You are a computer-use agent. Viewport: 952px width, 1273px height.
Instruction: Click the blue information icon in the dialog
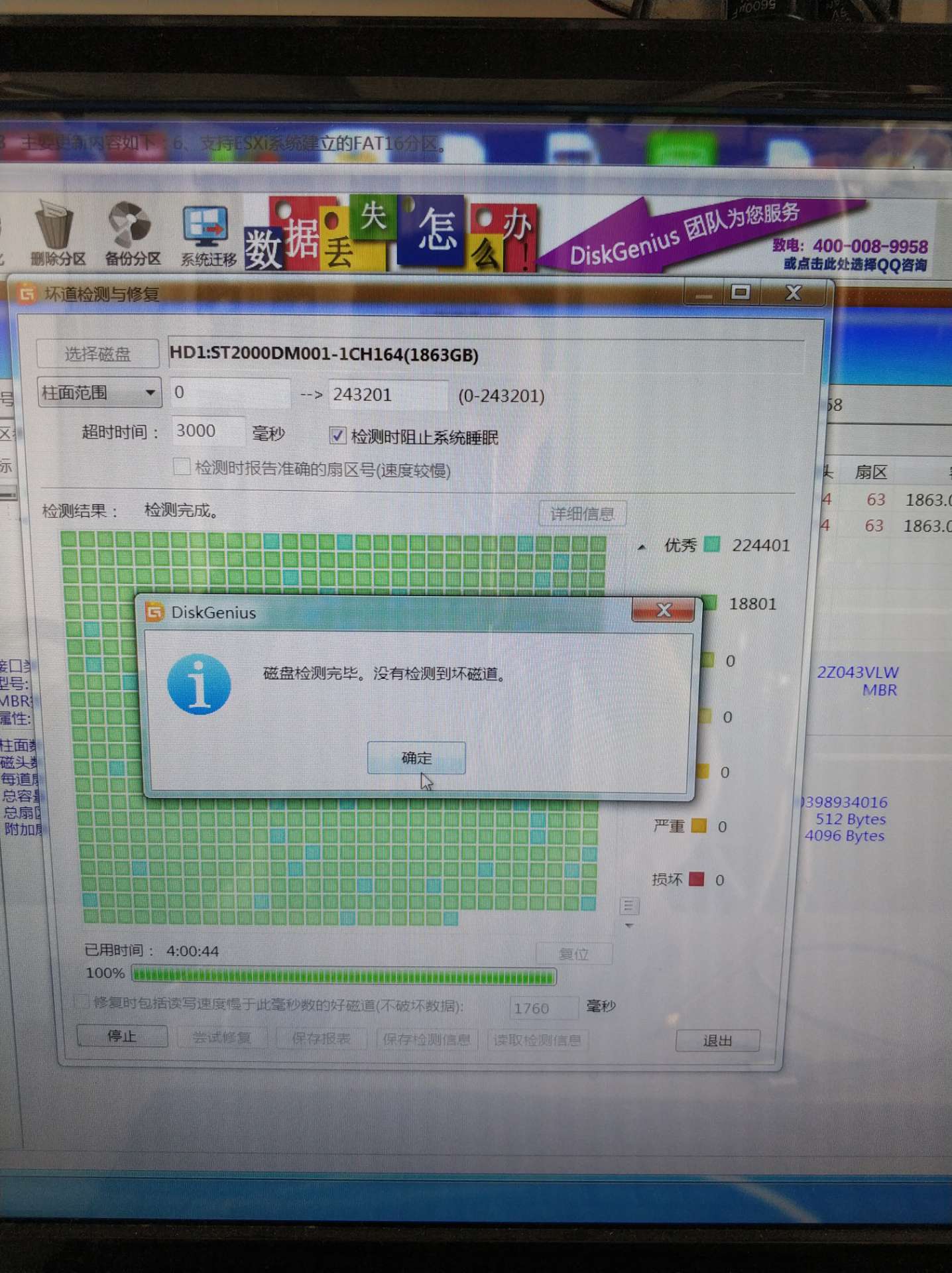[x=199, y=684]
